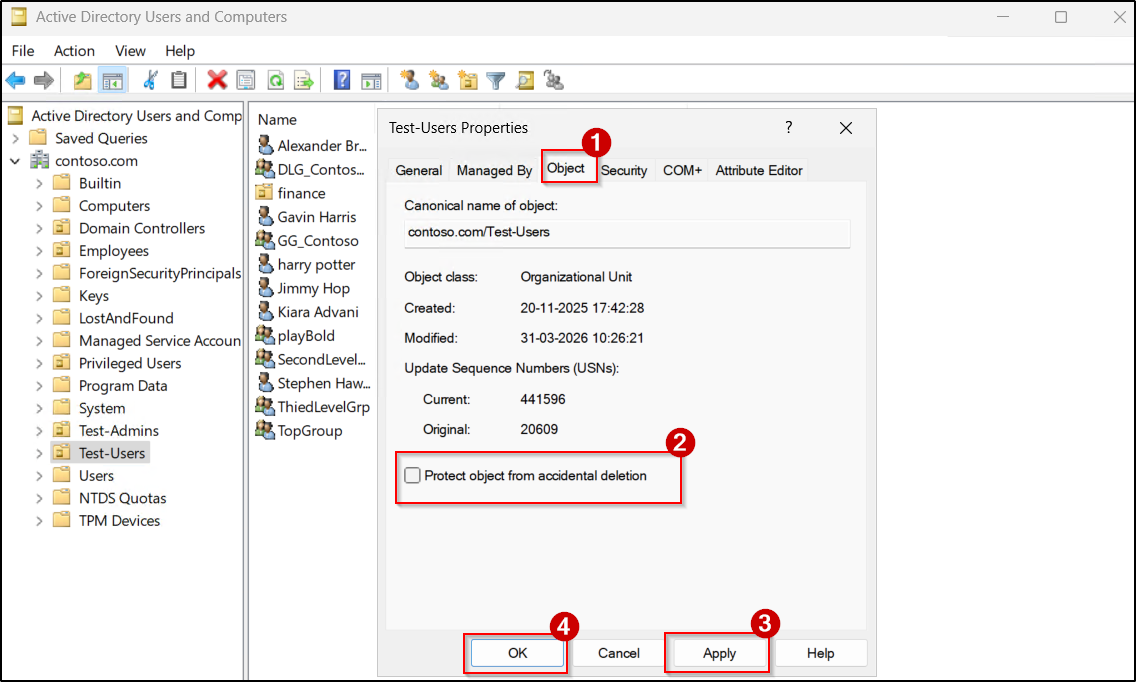Viewport: 1136px width, 682px height.
Task: Open the Filter options icon
Action: point(495,80)
